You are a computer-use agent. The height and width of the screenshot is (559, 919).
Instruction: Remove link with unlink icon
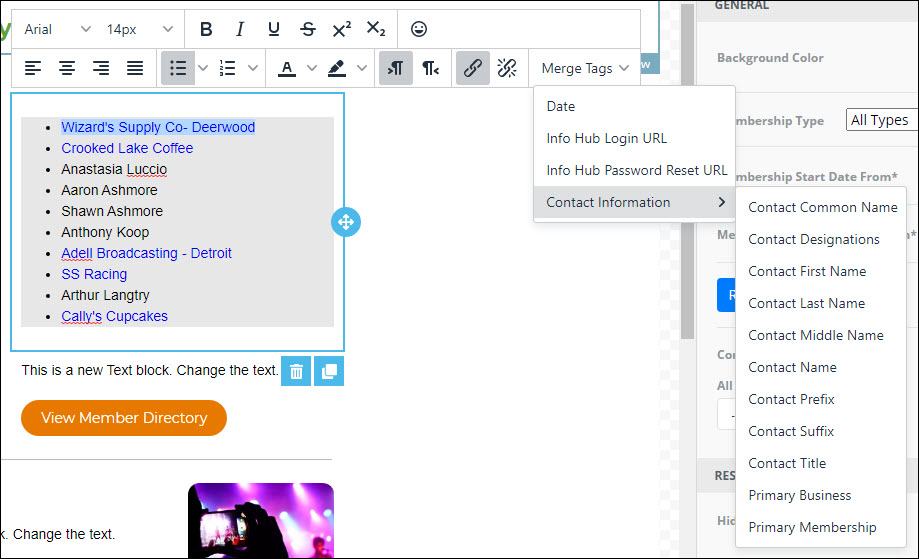click(x=507, y=69)
